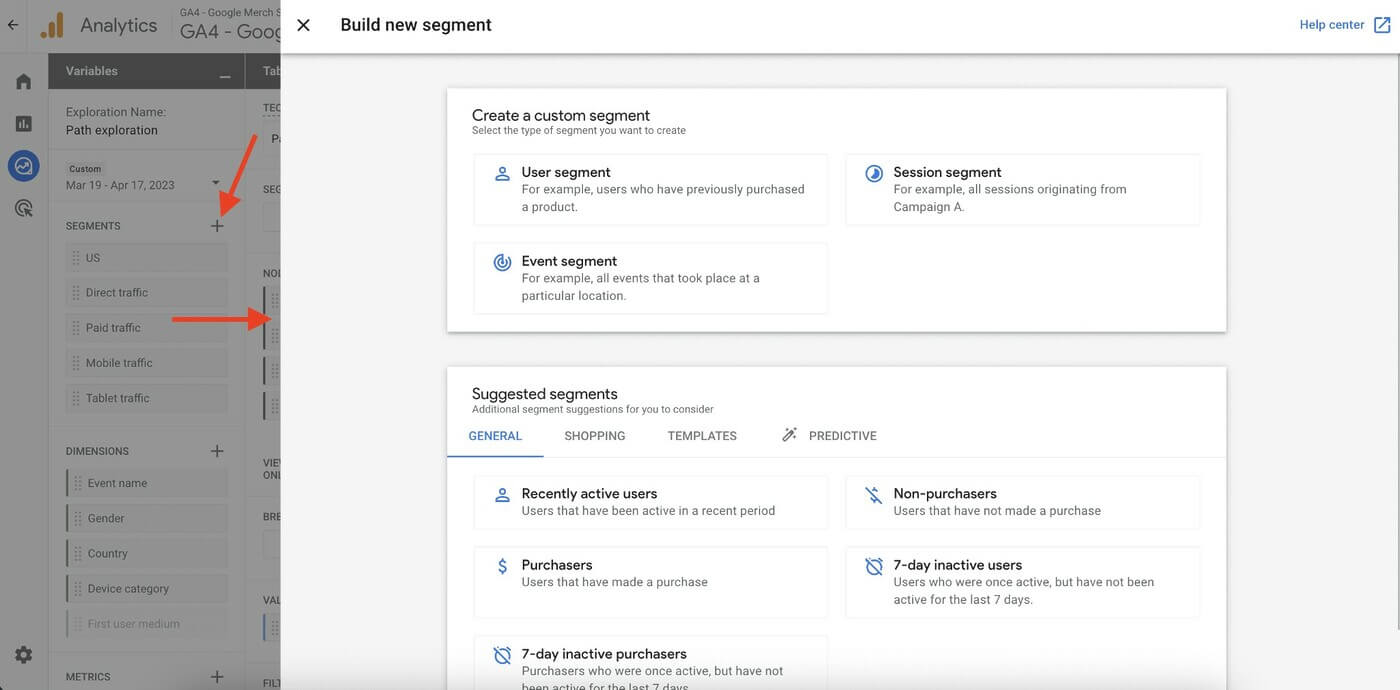Select the 7-day inactive users segment

1022,578
